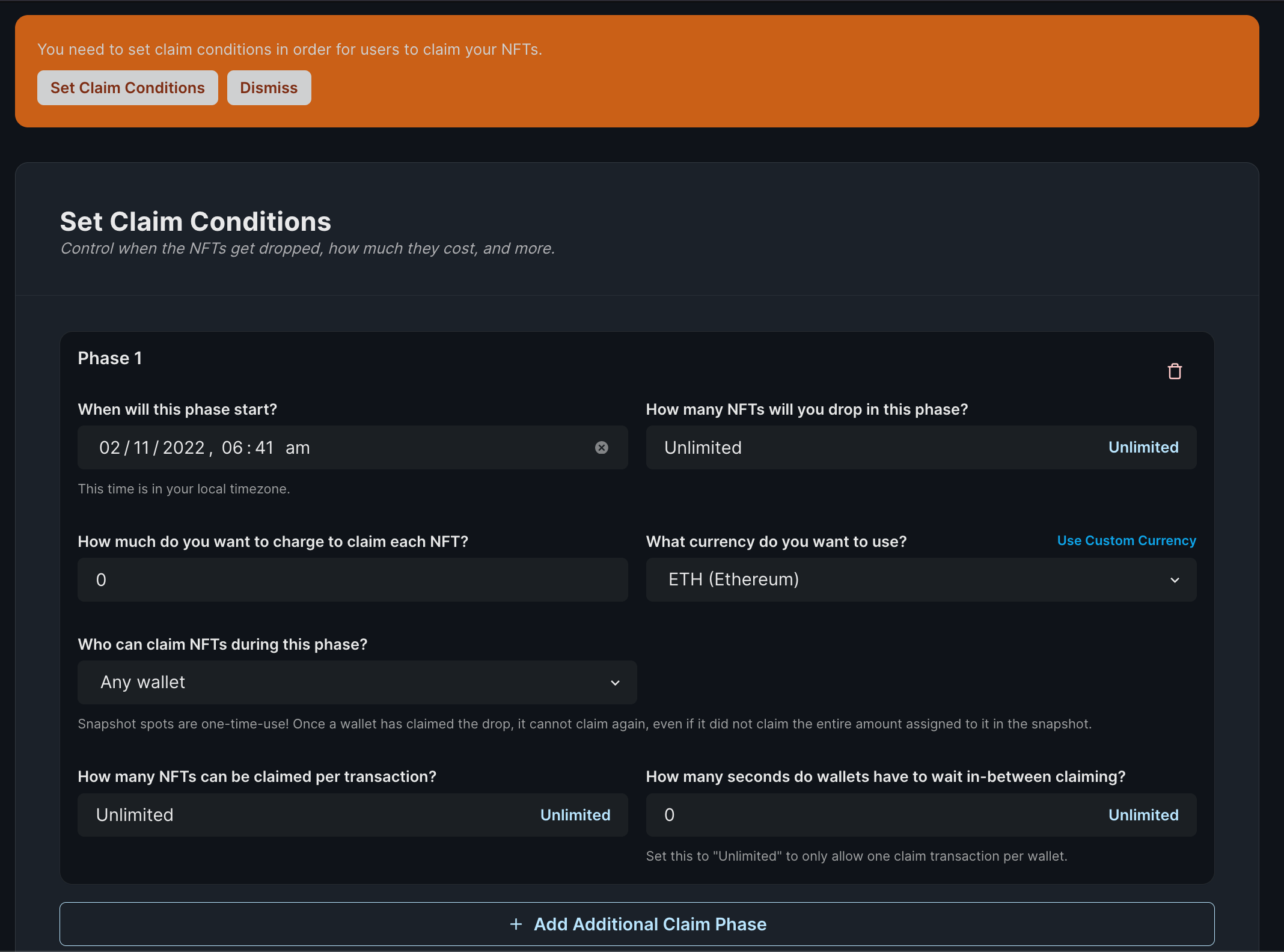Image resolution: width=1284 pixels, height=952 pixels.
Task: Toggle Unlimited for NFTs dropped this phase
Action: click(1143, 447)
